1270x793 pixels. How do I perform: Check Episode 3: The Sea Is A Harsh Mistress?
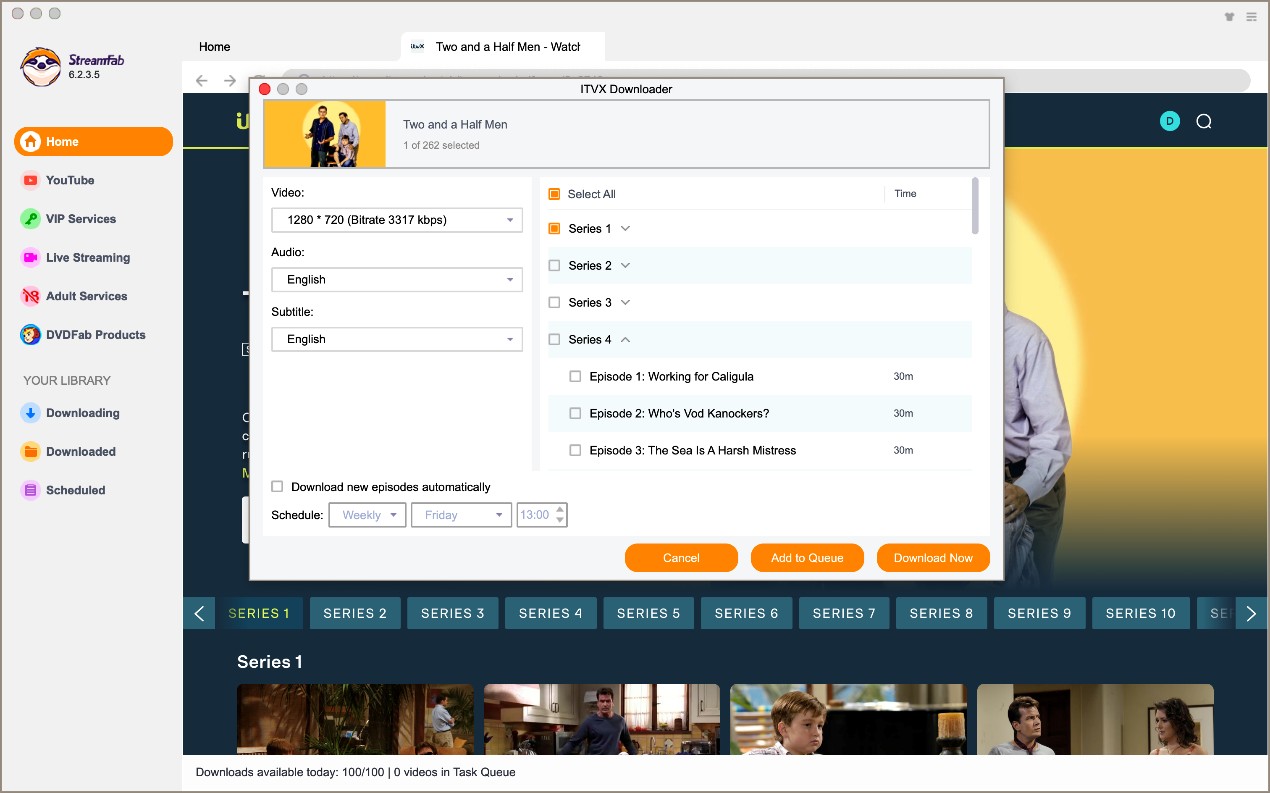(575, 451)
